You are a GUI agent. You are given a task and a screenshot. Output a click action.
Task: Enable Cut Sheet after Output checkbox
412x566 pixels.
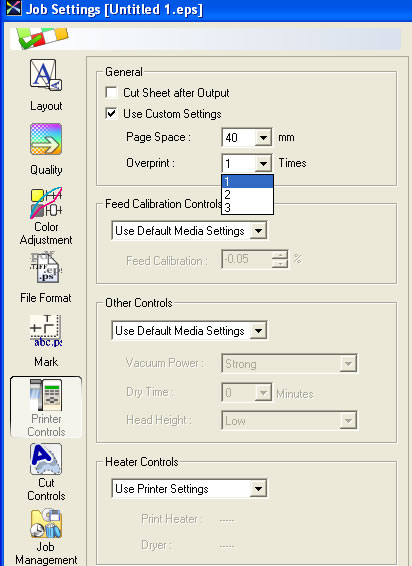(x=111, y=93)
